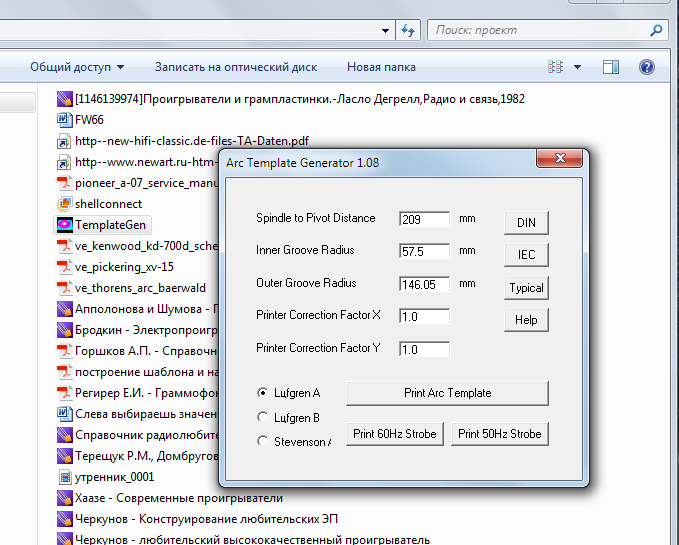Select the Stevenson A radio button
Viewport: 679px width, 545px height.
point(263,441)
